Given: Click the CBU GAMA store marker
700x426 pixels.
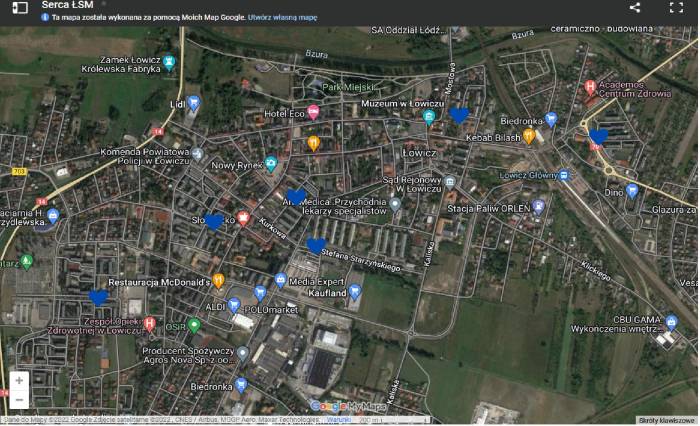Looking at the screenshot, I should pyautogui.click(x=671, y=322).
